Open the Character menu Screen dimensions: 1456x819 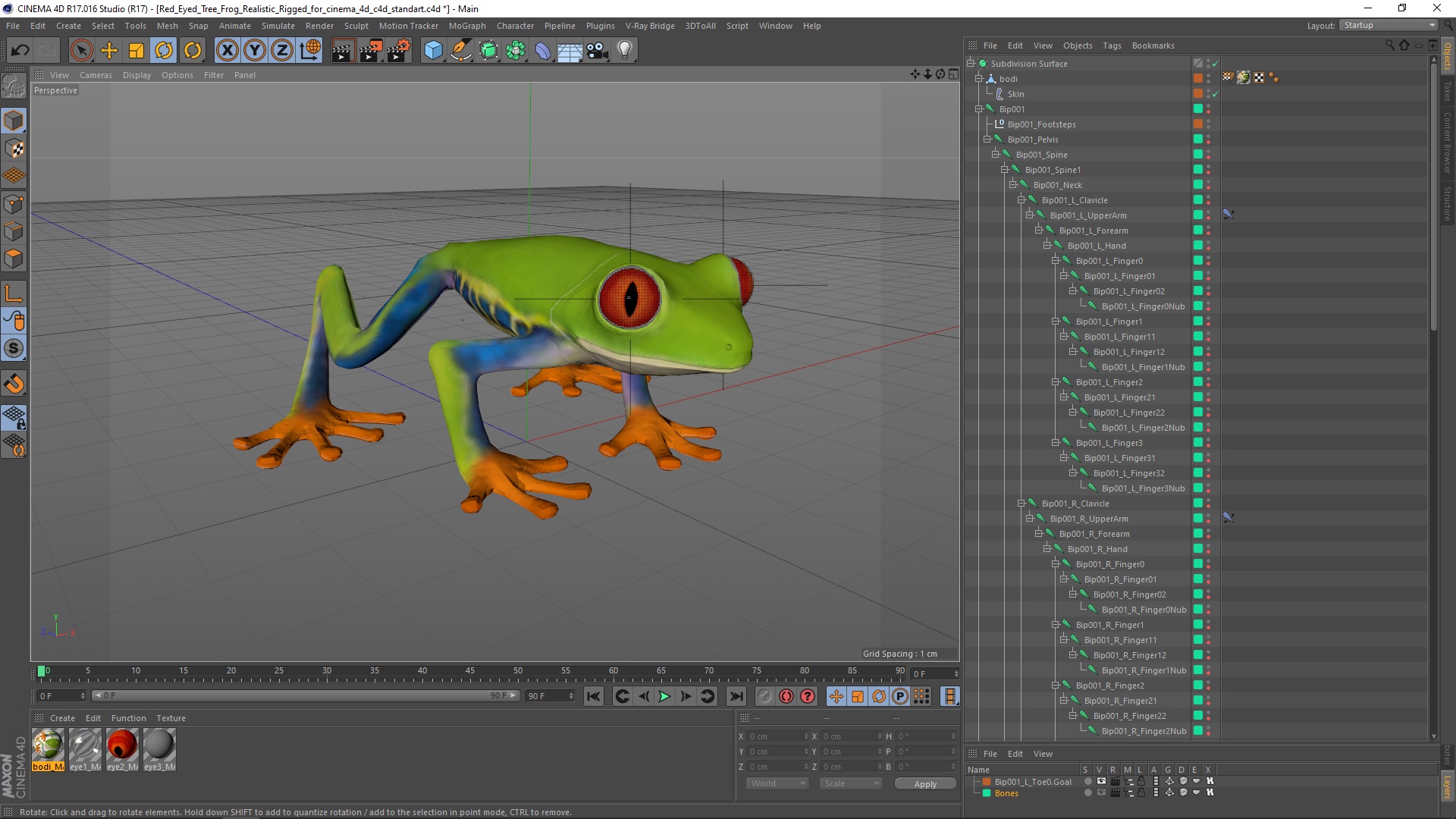(x=515, y=26)
